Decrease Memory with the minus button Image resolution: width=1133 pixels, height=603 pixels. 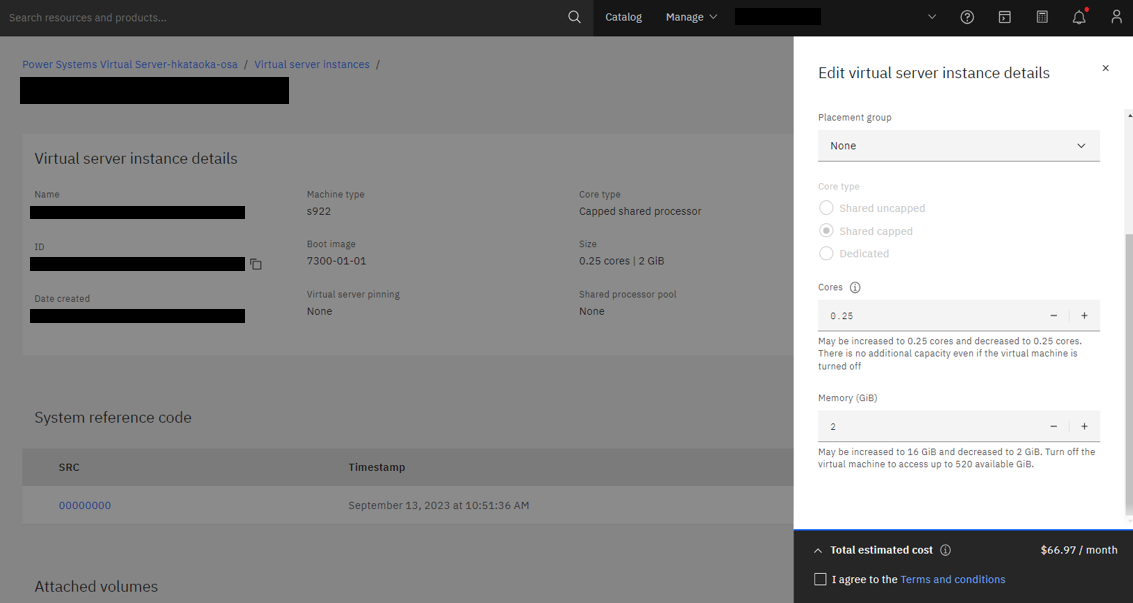(1054, 427)
